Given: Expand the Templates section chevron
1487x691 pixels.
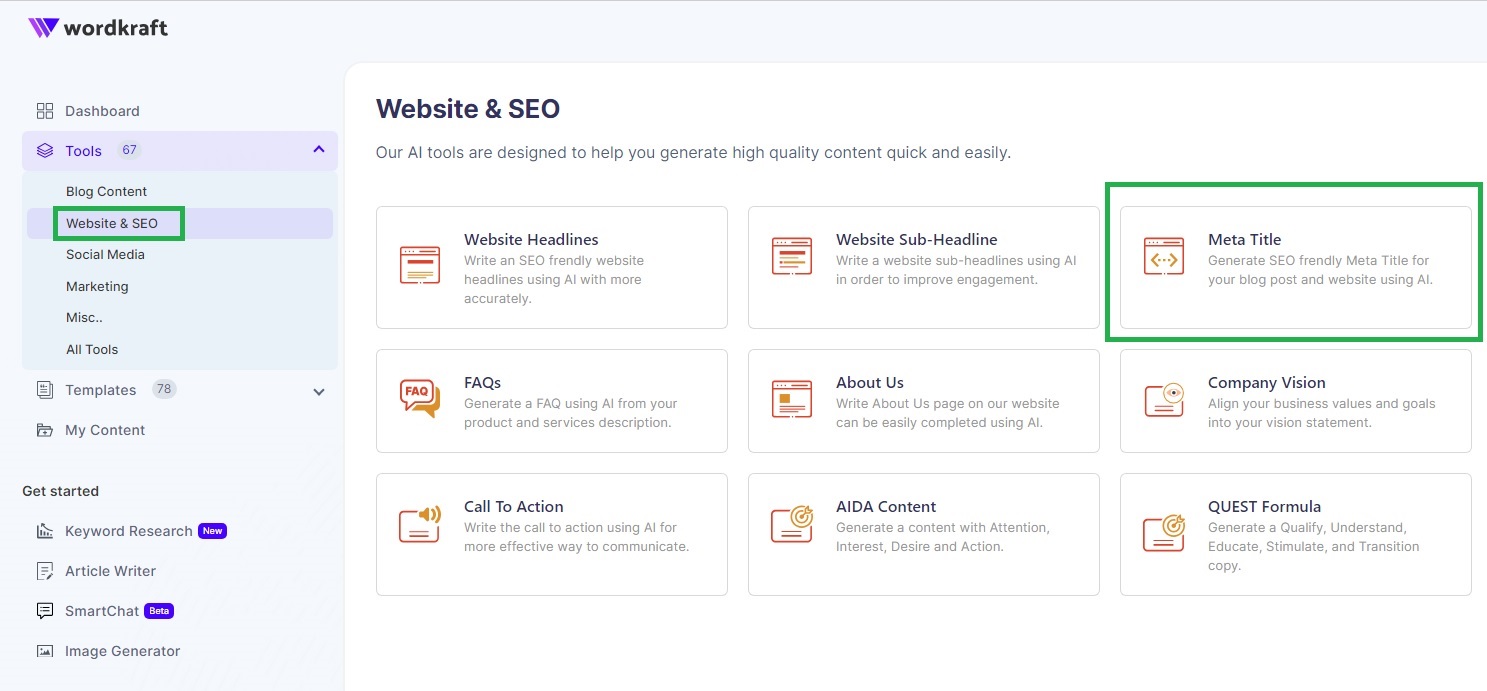Looking at the screenshot, I should (319, 391).
